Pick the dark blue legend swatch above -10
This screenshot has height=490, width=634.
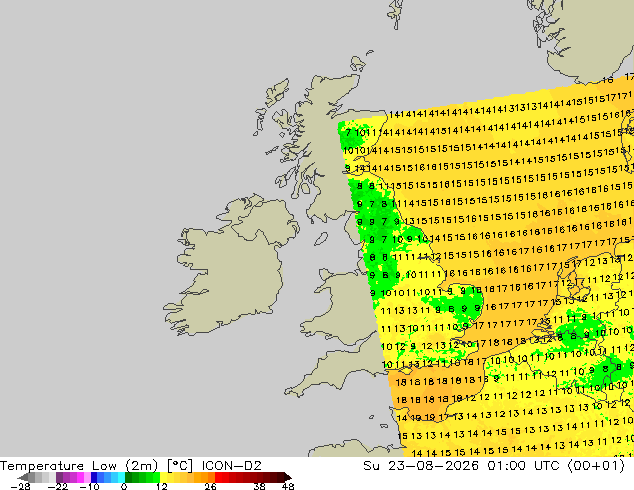click(94, 477)
